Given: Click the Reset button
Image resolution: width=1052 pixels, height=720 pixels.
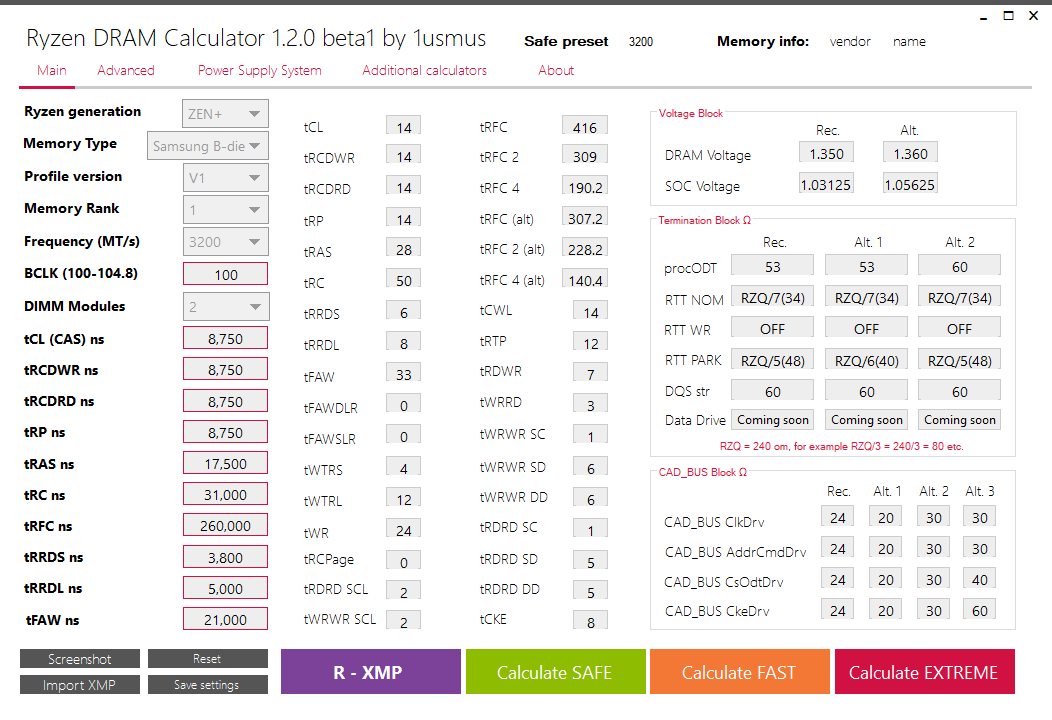Looking at the screenshot, I should click(x=207, y=658).
